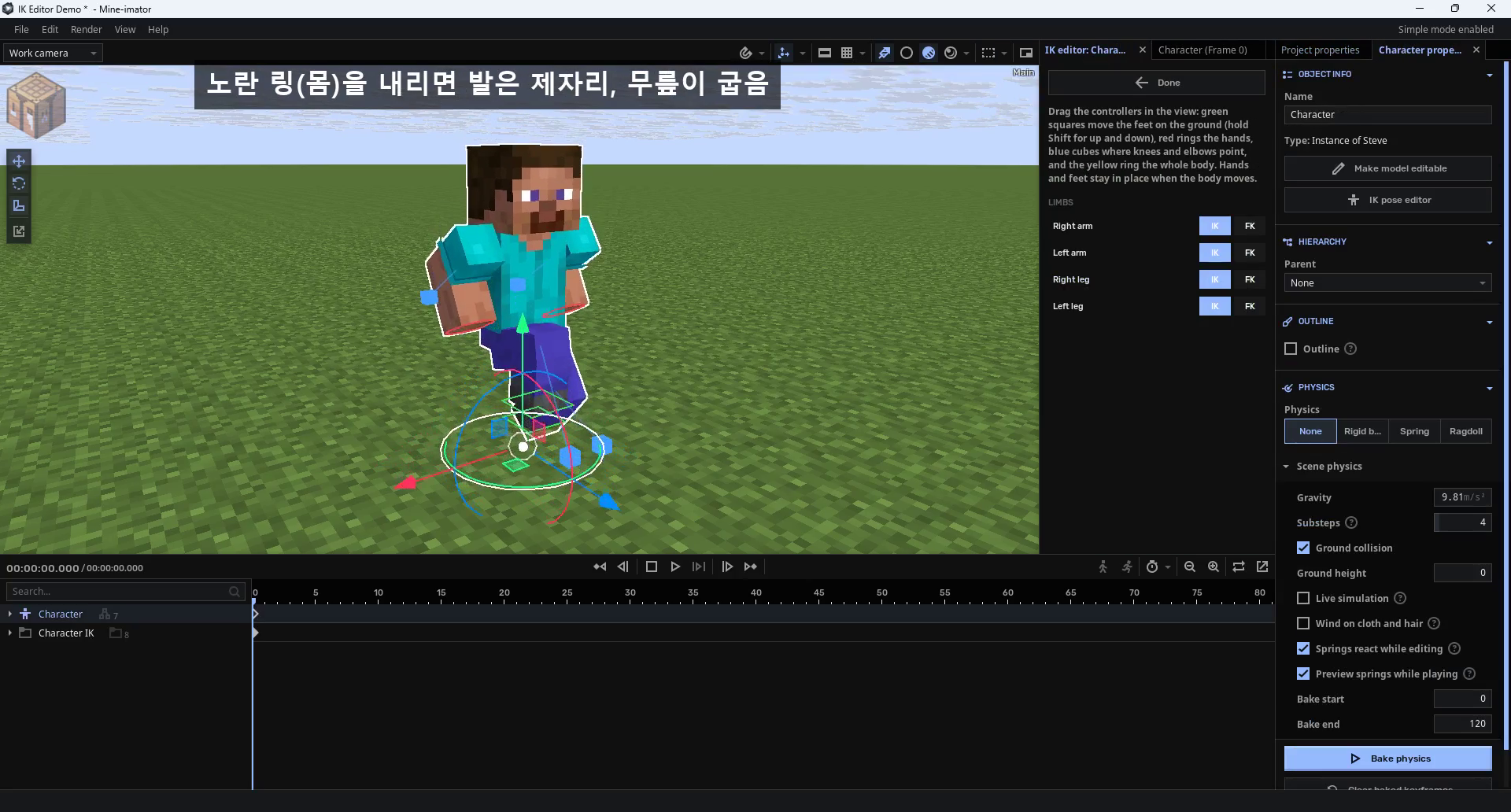The image size is (1511, 812).
Task: Pop out the timeline panel icon
Action: point(1262,567)
